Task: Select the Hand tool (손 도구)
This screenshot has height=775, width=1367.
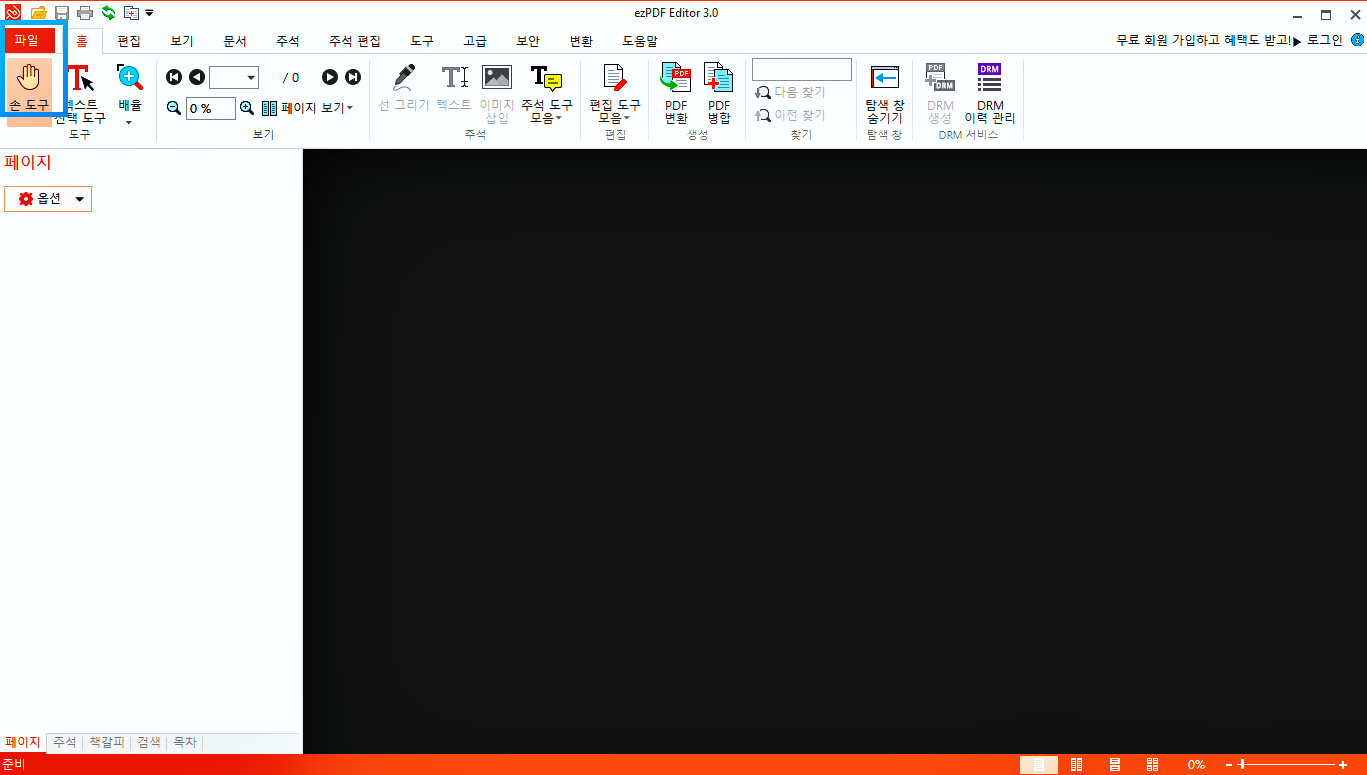Action: click(30, 87)
